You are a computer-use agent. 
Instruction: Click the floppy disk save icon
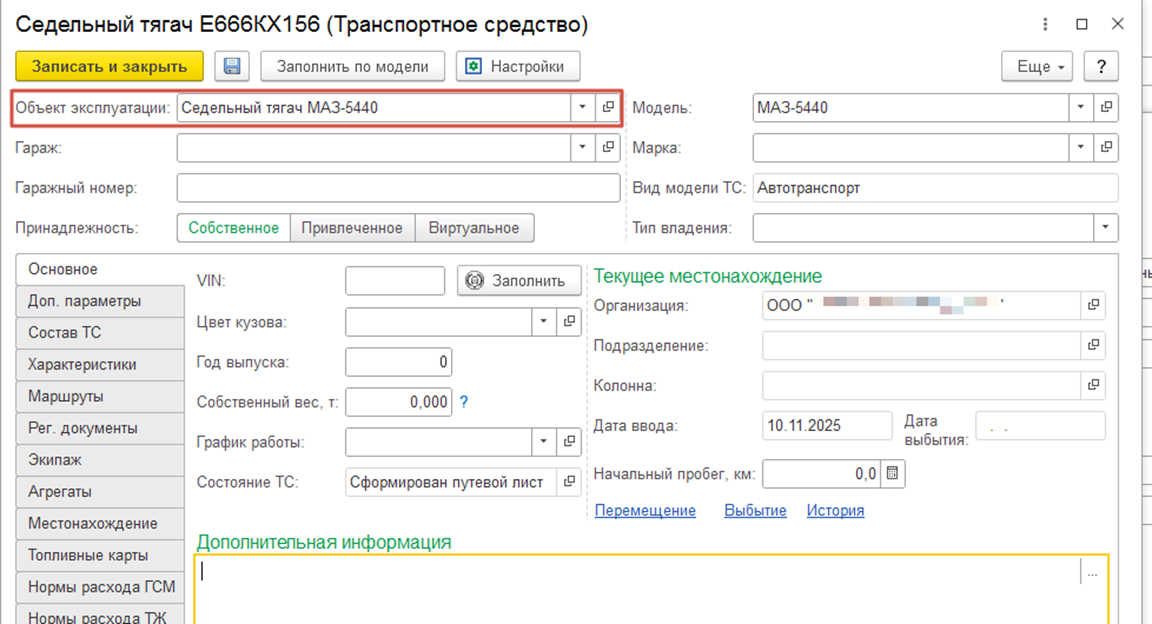(231, 66)
